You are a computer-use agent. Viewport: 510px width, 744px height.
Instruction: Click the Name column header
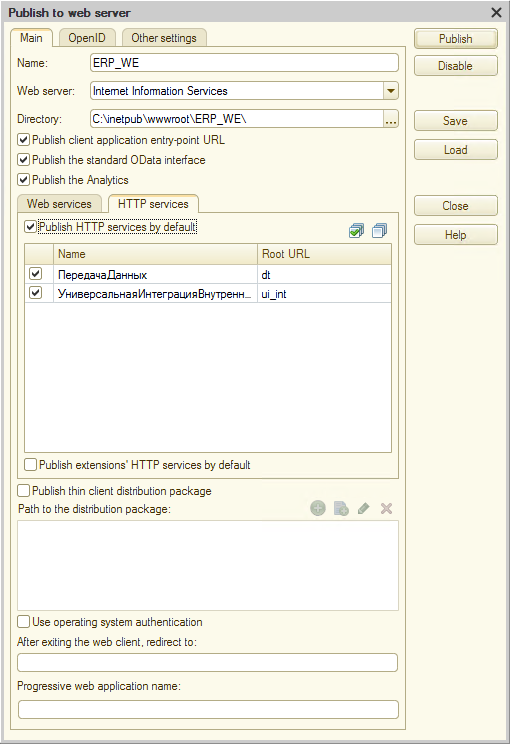pos(155,254)
